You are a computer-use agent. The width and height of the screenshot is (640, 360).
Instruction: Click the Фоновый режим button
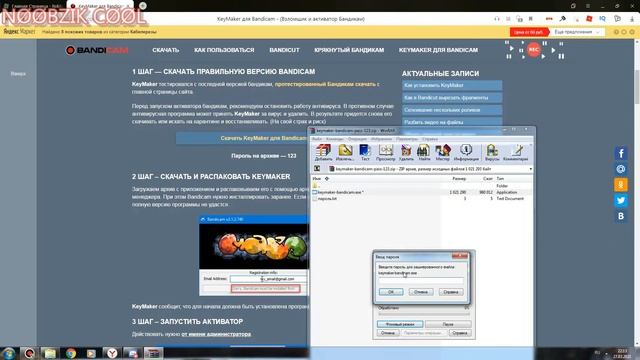tap(400, 324)
